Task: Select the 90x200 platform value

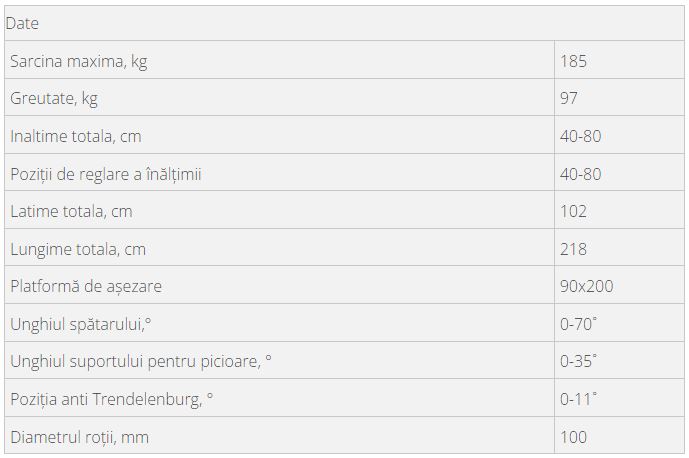Action: click(x=587, y=286)
